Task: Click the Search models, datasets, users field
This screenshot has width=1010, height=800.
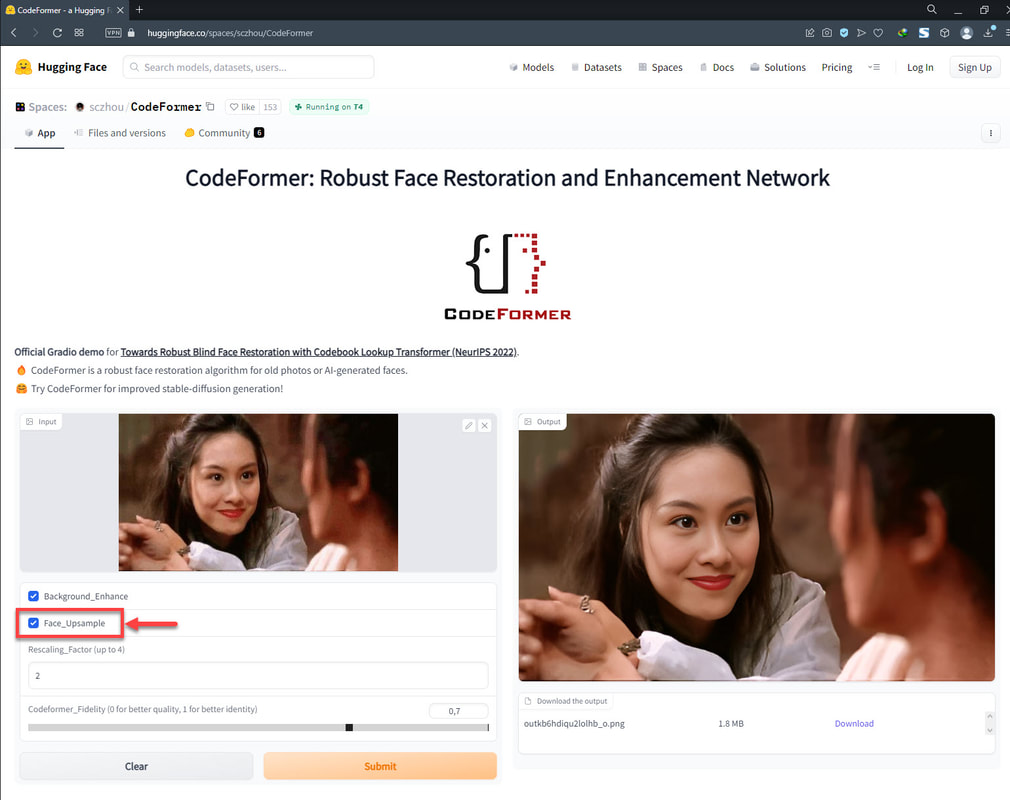Action: (249, 67)
